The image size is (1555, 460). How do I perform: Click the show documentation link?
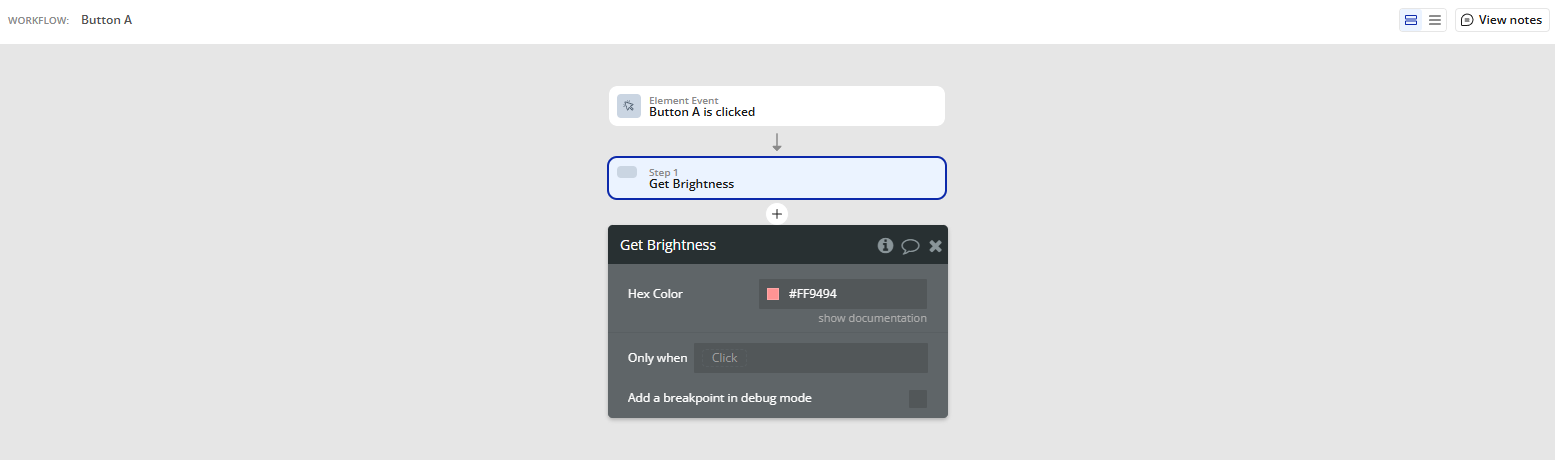(872, 318)
